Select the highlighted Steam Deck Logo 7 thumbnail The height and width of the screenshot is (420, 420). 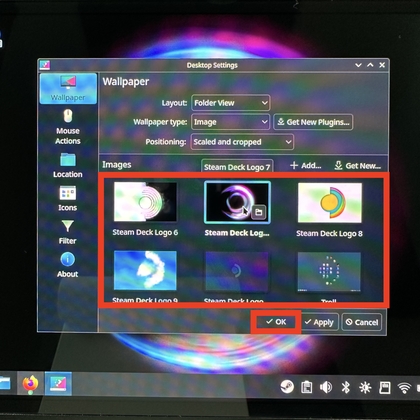tap(237, 202)
